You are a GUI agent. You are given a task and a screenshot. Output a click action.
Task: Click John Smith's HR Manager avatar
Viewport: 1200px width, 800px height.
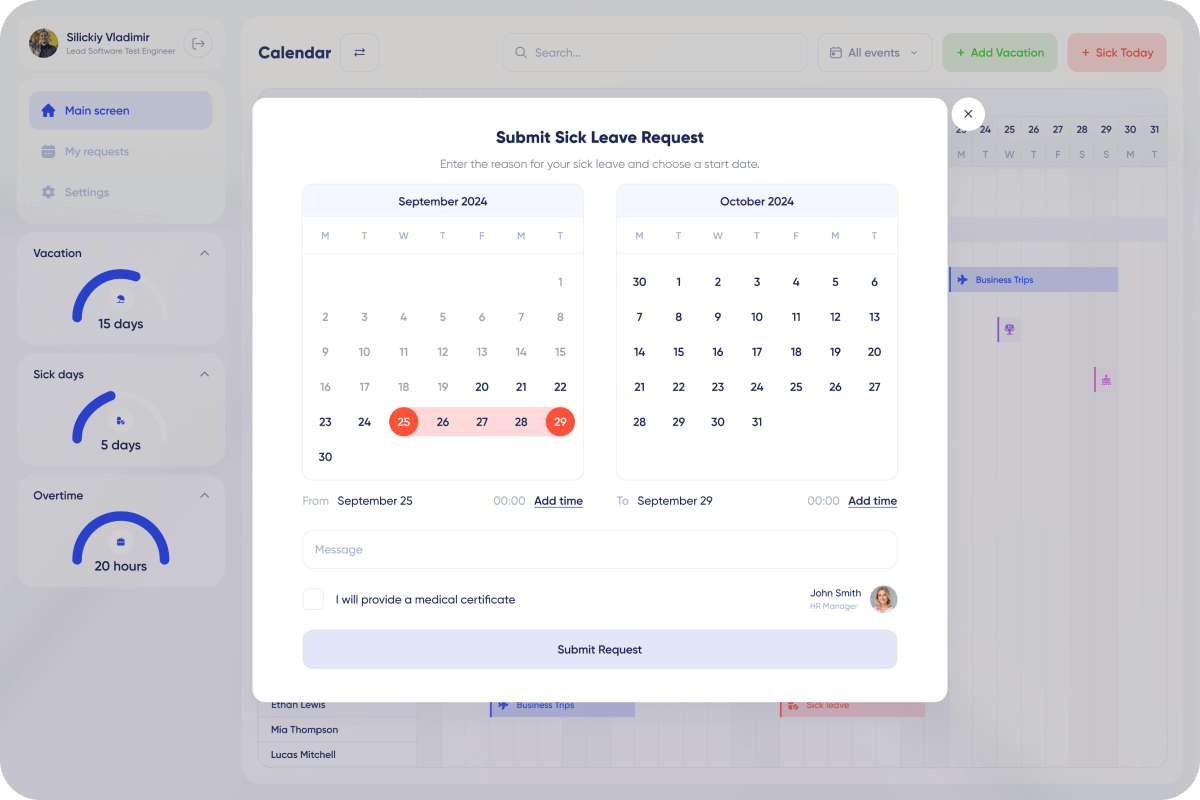pos(883,599)
